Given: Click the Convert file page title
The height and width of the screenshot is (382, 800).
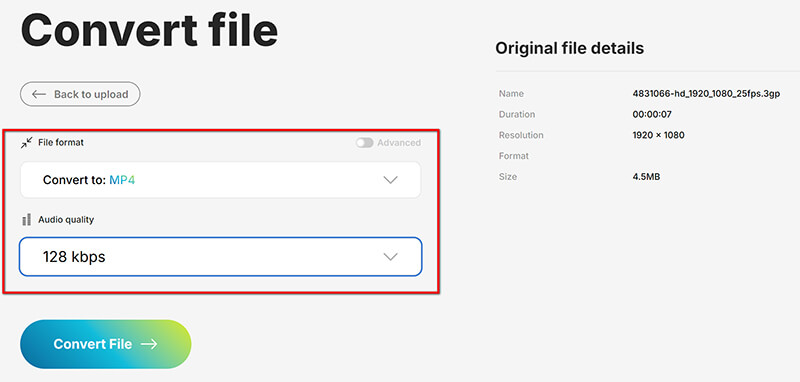Looking at the screenshot, I should tap(149, 30).
